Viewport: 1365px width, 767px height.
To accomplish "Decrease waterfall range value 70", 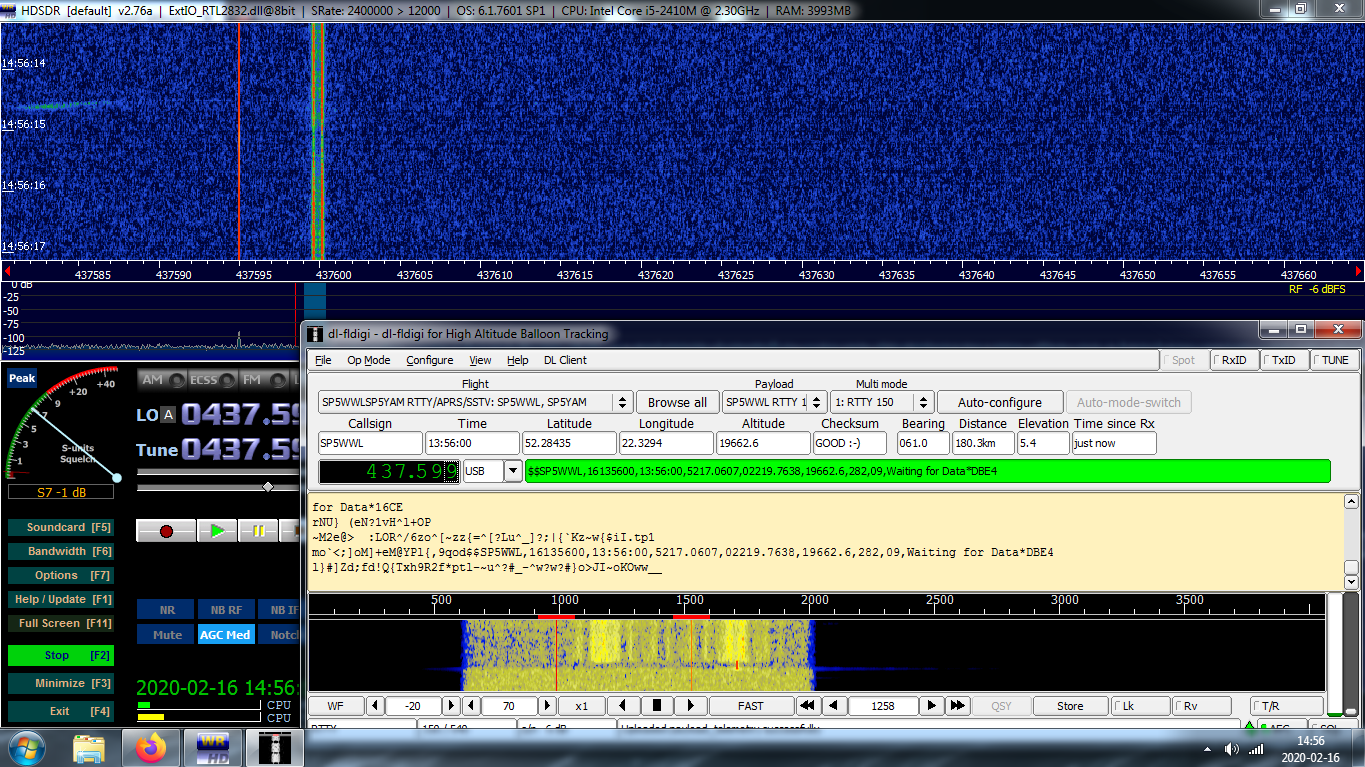I will [471, 706].
